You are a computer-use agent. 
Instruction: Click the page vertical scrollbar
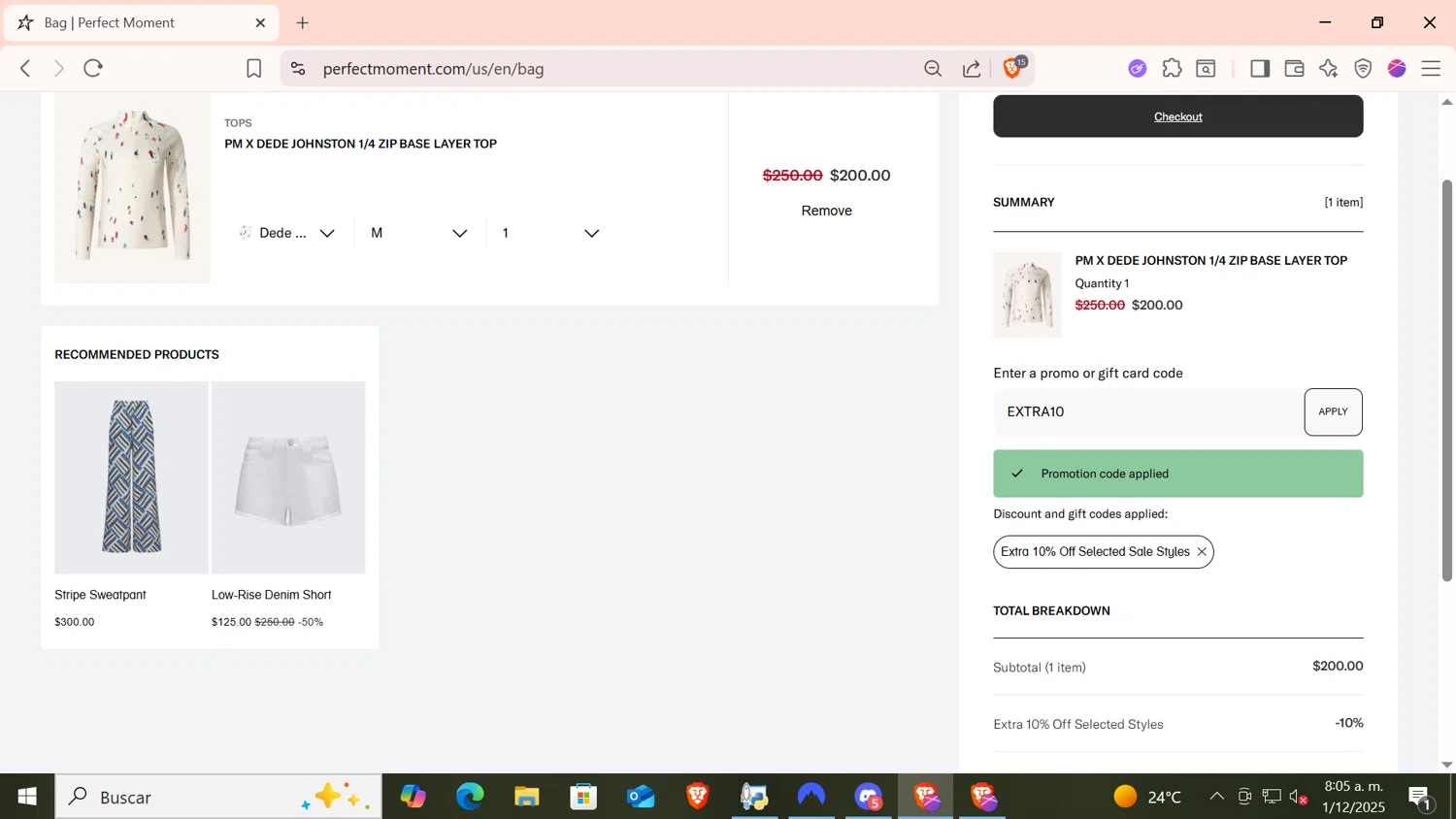coord(1447,379)
